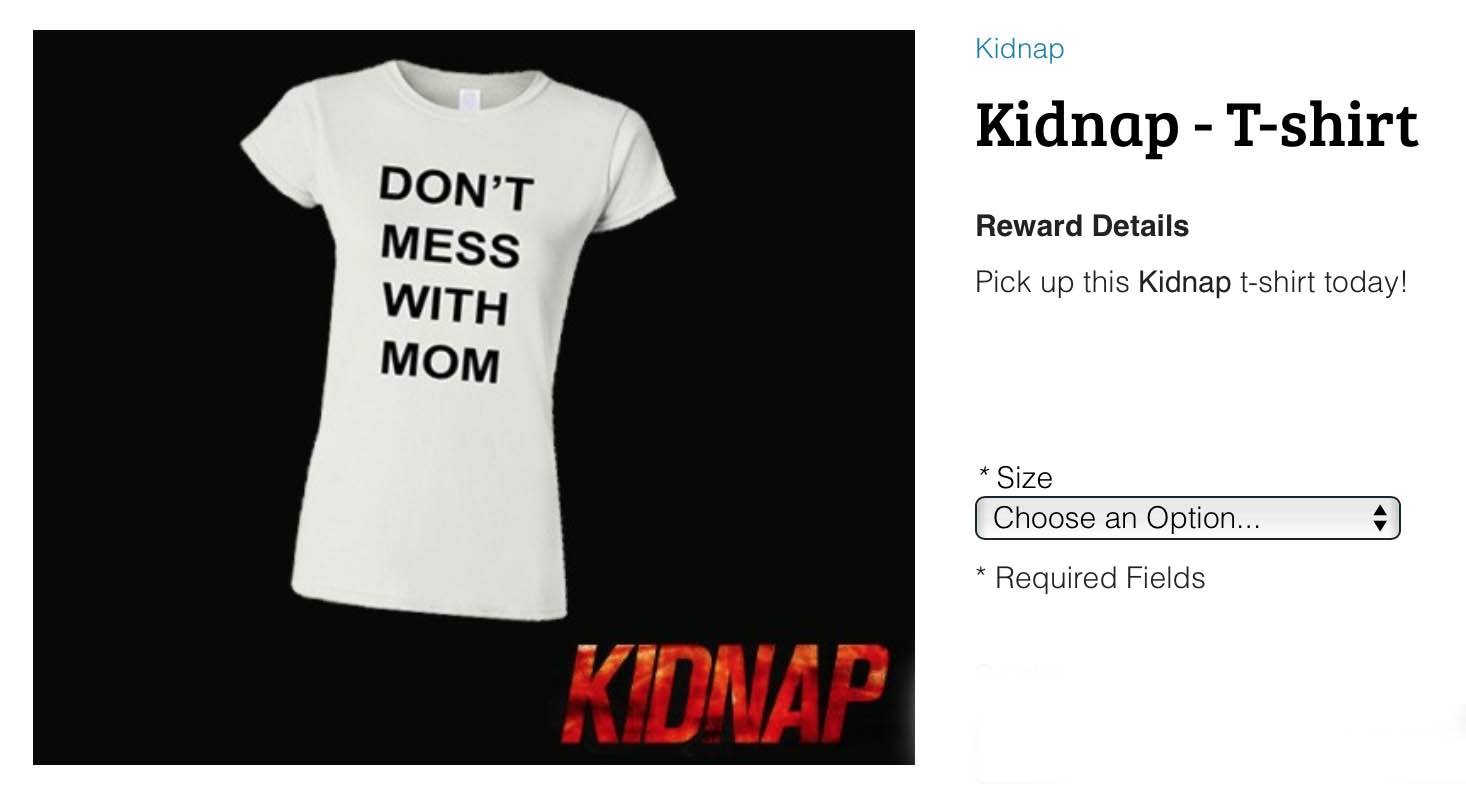Click the shirt's white neck tag label
Image resolution: width=1466 pixels, height=796 pixels.
(469, 100)
